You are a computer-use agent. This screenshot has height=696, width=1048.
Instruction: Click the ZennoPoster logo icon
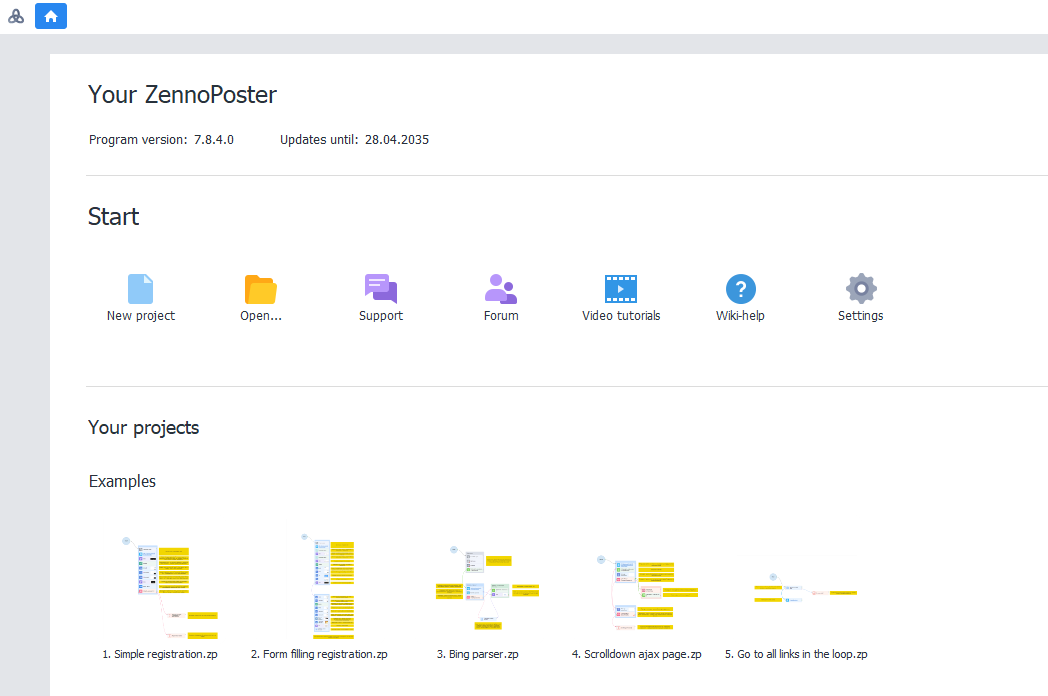pyautogui.click(x=16, y=16)
